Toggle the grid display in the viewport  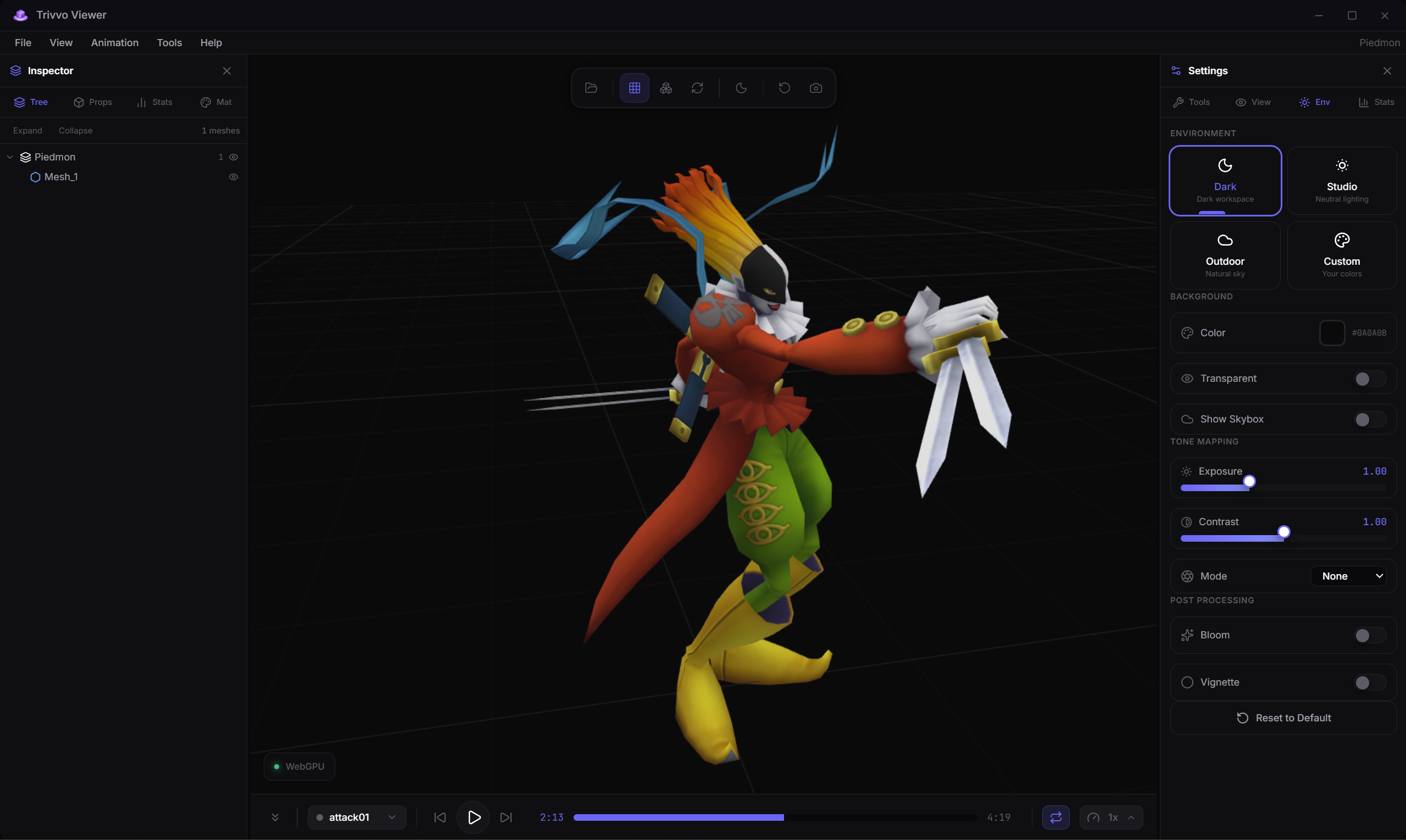[634, 88]
